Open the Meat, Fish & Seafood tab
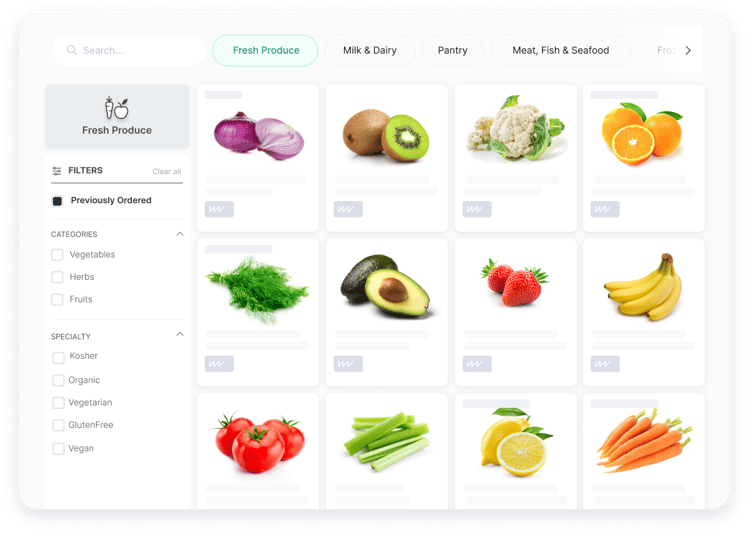This screenshot has height=534, width=750. click(x=561, y=50)
